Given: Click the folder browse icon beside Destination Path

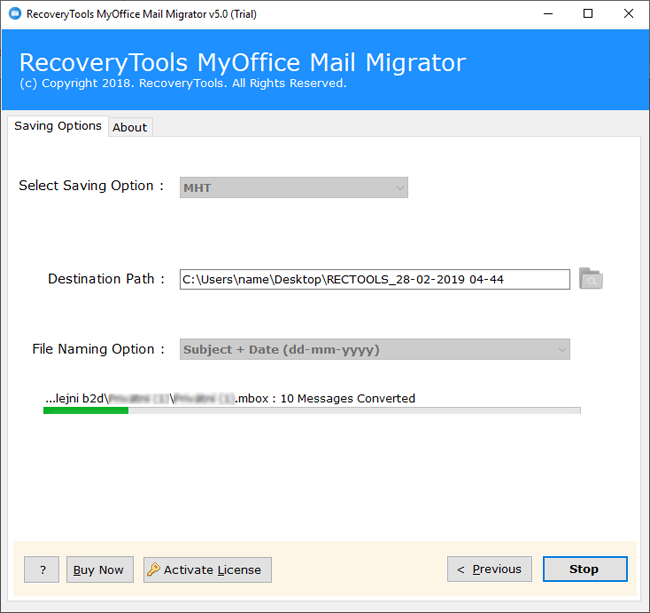Looking at the screenshot, I should coord(591,279).
